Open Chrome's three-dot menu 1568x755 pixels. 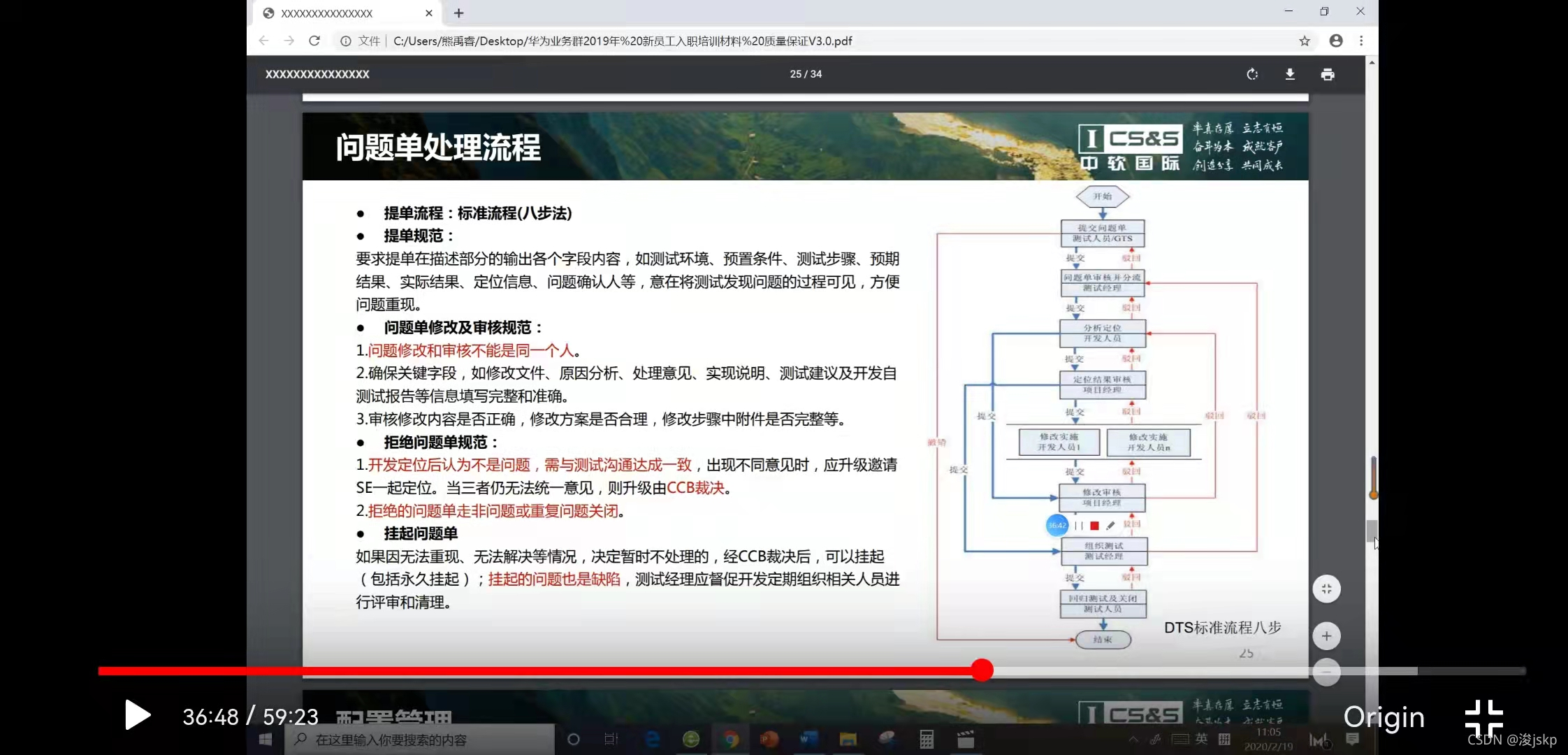pyautogui.click(x=1361, y=41)
